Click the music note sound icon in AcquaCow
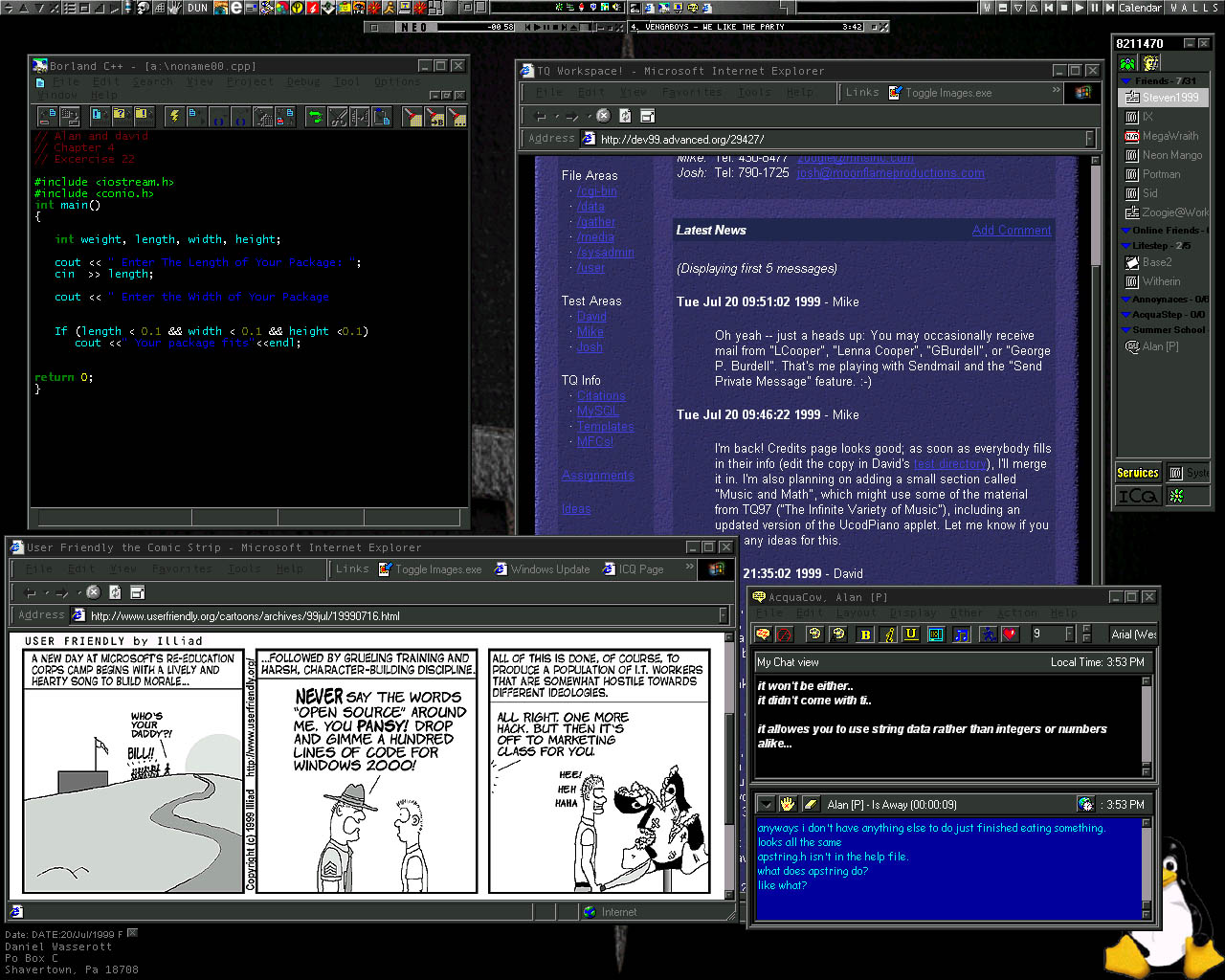The width and height of the screenshot is (1225, 980). [x=962, y=634]
